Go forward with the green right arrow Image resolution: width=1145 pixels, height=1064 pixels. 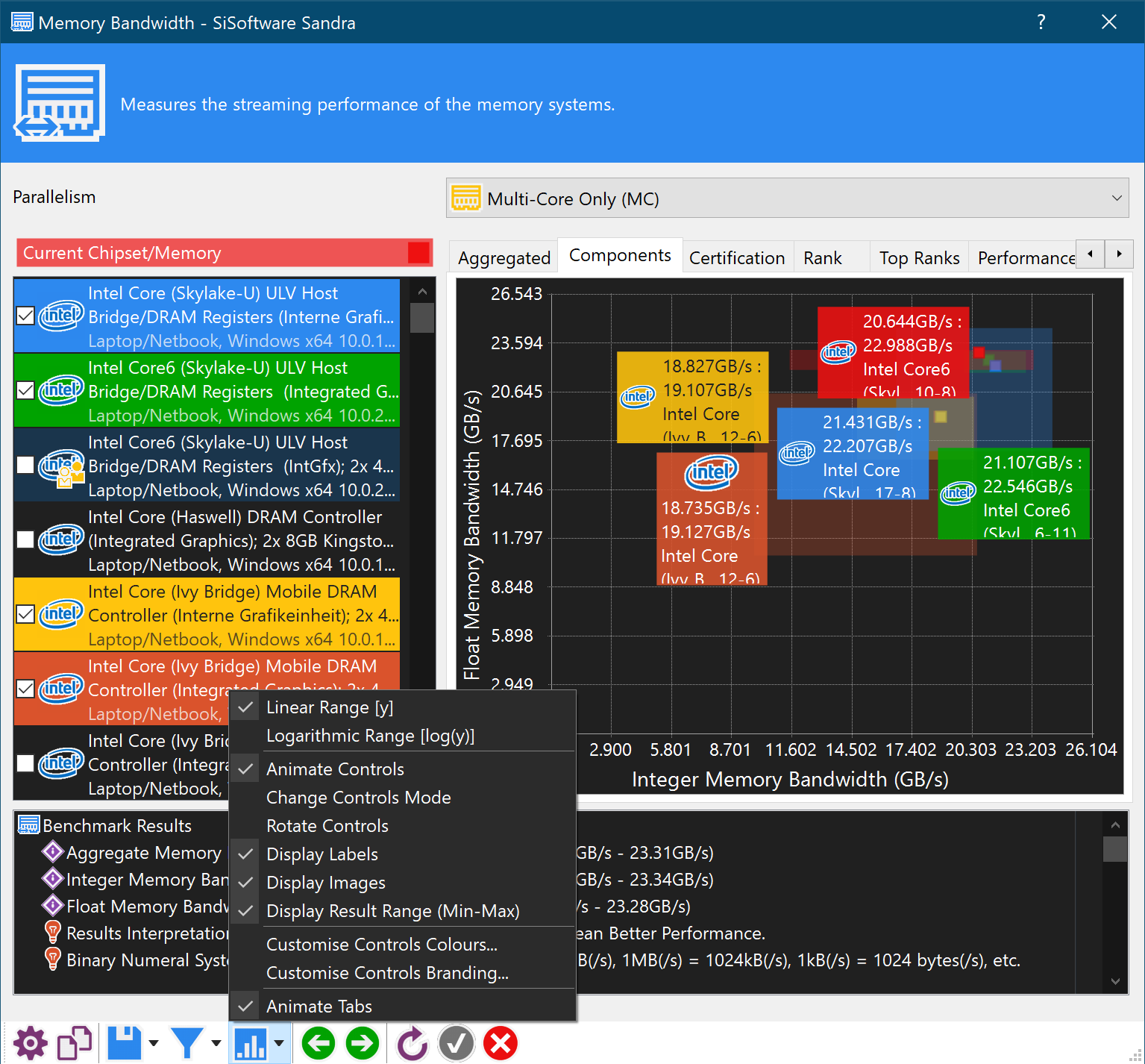tap(363, 1043)
